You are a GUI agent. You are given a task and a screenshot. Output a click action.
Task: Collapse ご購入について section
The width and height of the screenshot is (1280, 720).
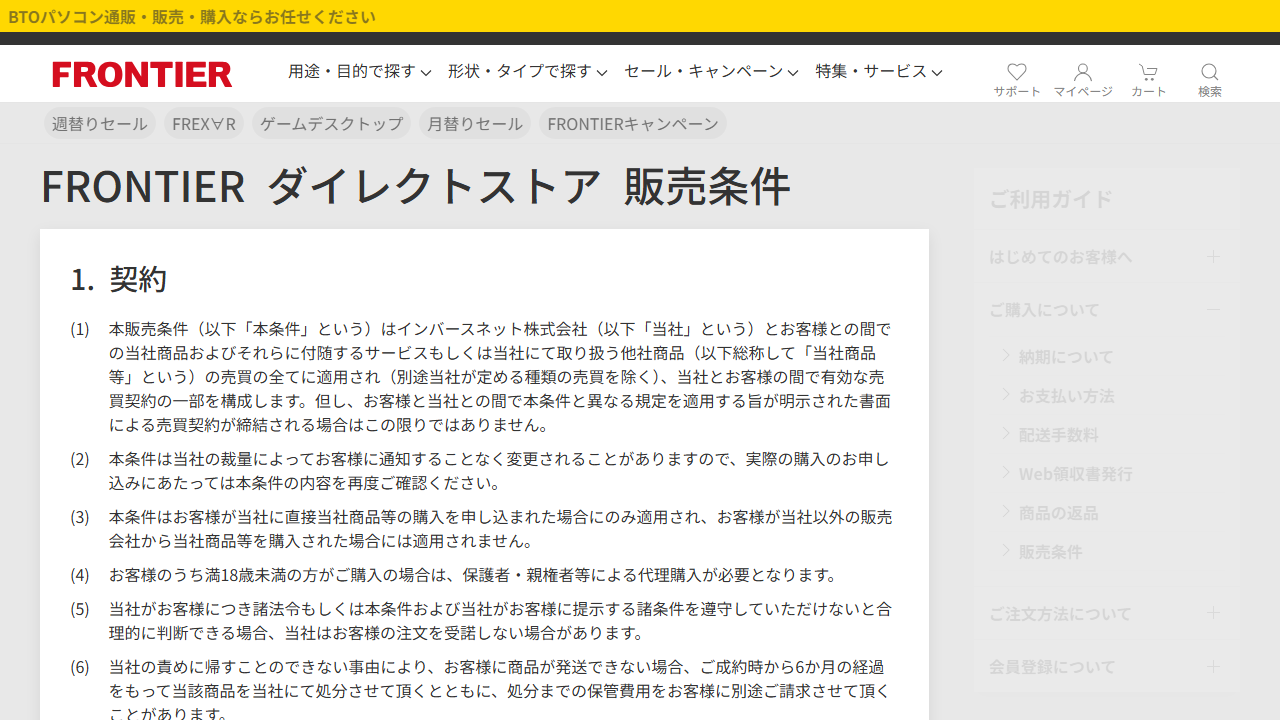pos(1105,310)
